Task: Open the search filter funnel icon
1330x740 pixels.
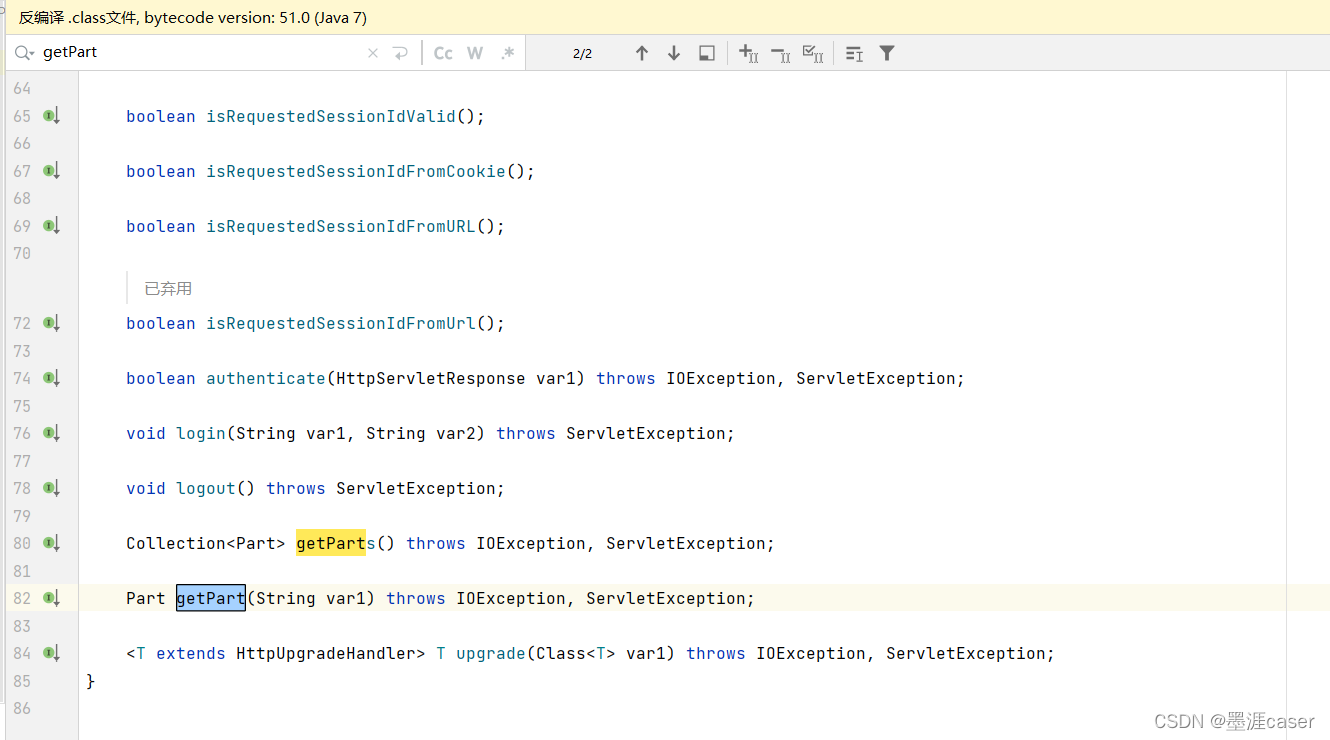Action: 886,52
